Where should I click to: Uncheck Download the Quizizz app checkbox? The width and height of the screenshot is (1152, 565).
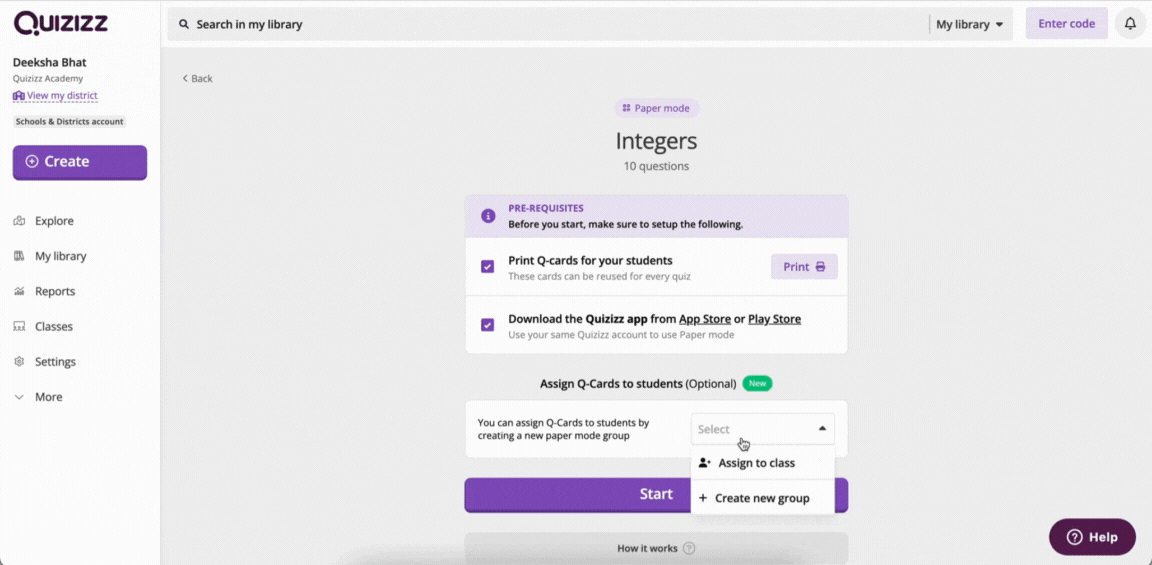(x=487, y=325)
